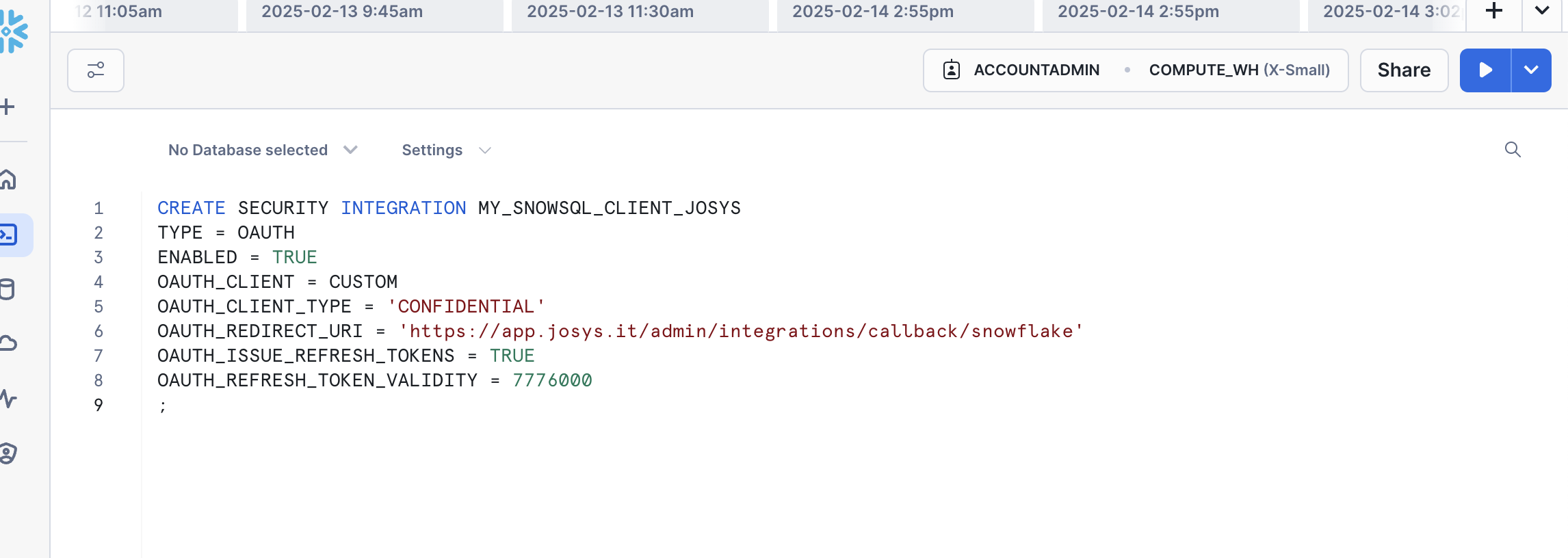Click line 6 redirect URI in editor
Viewport: 1568px width, 558px height.
pos(741,332)
